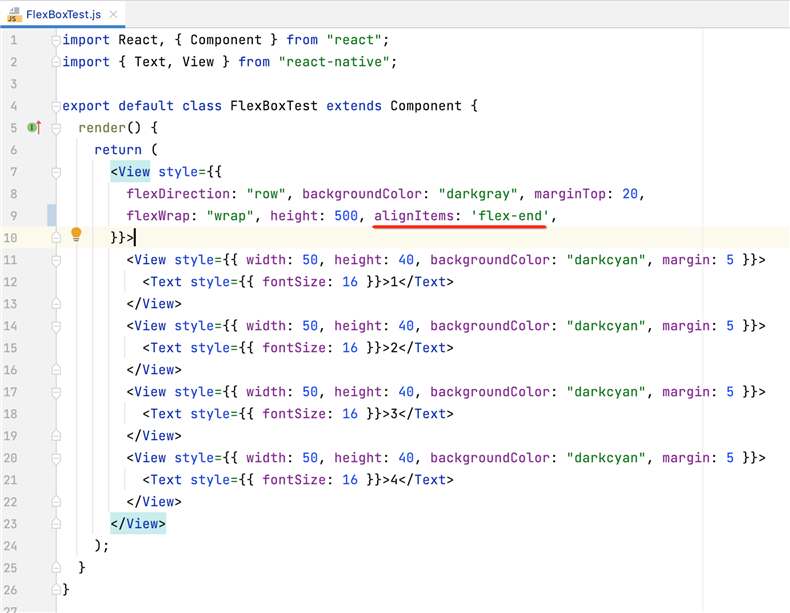The image size is (790, 613).
Task: Select the FlexBoxTest.js tab
Action: click(x=63, y=15)
